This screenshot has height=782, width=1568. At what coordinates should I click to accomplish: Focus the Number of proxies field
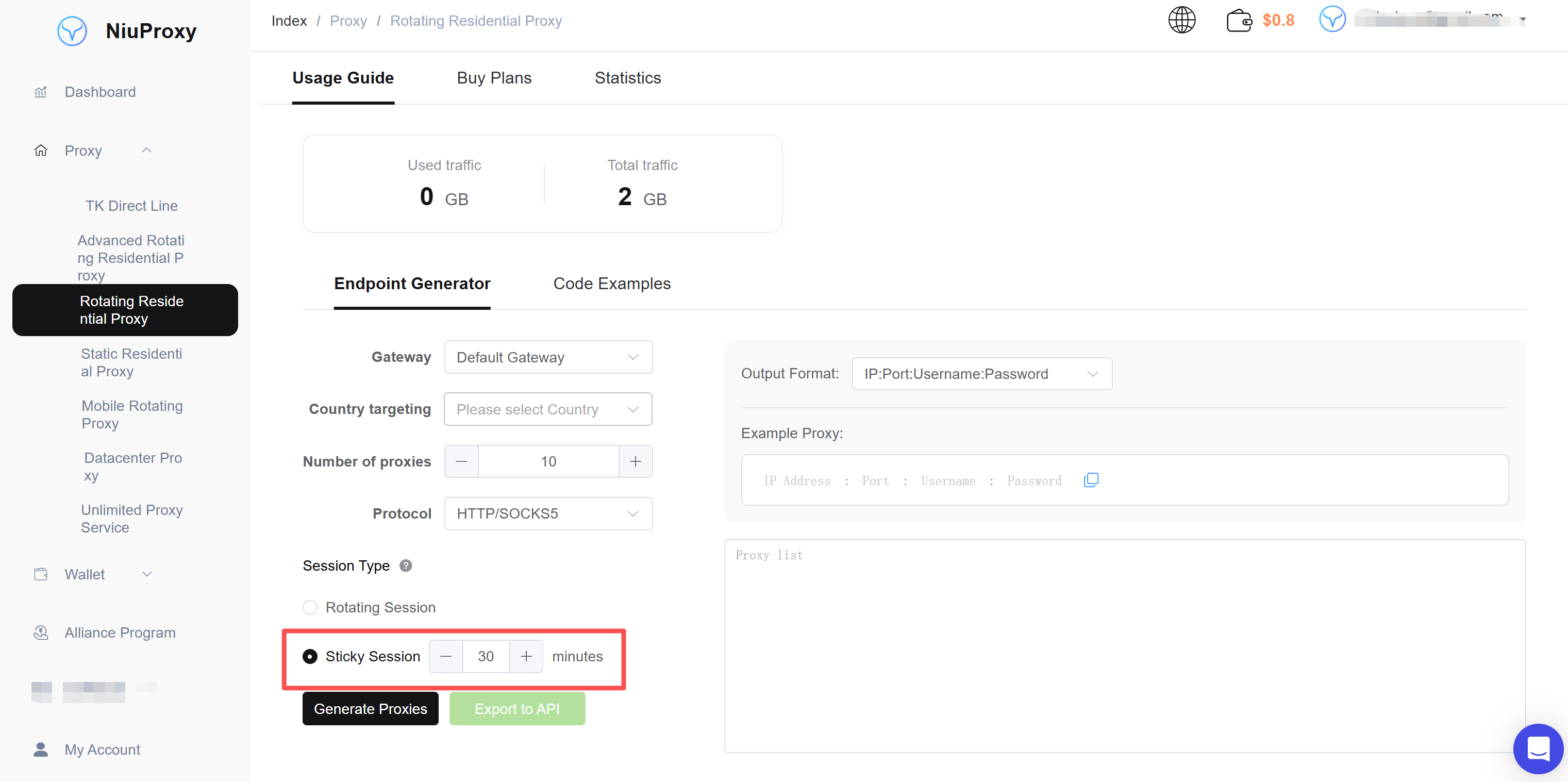(548, 461)
